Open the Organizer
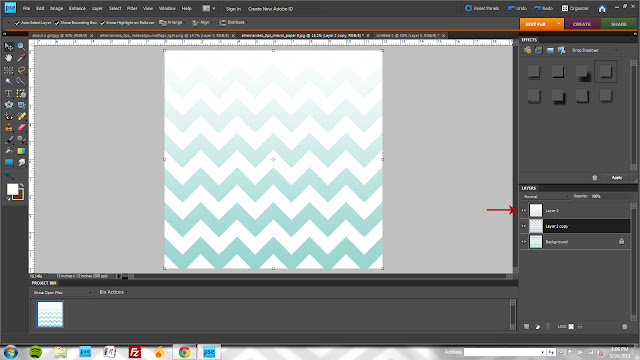 tap(575, 8)
